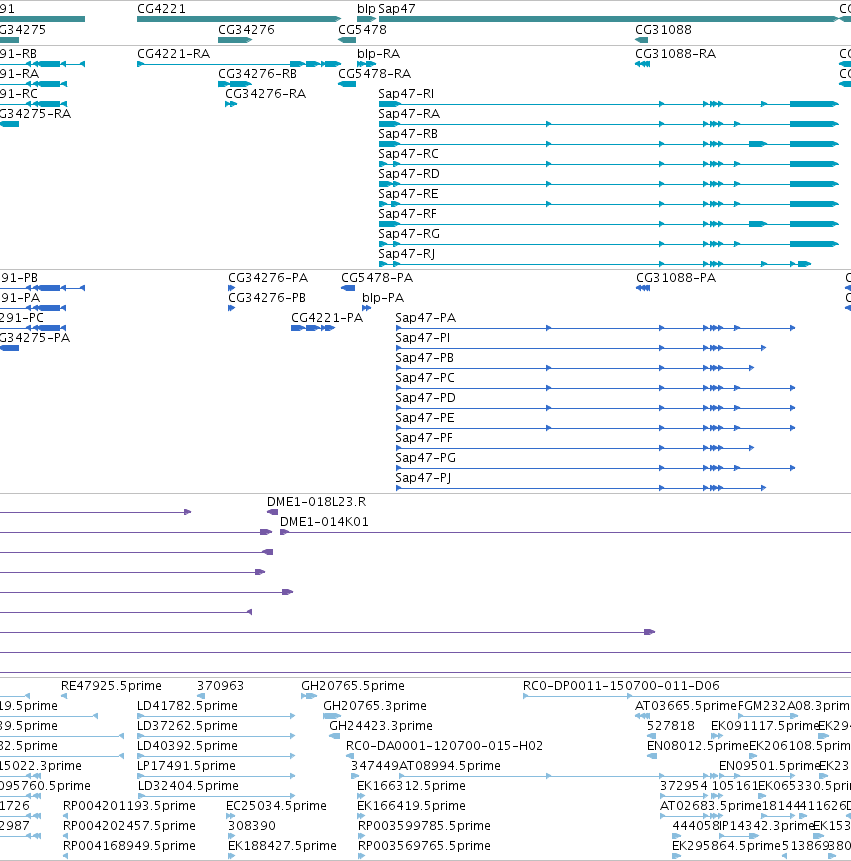
Task: Click the CG4221 gene label
Action: tap(161, 9)
